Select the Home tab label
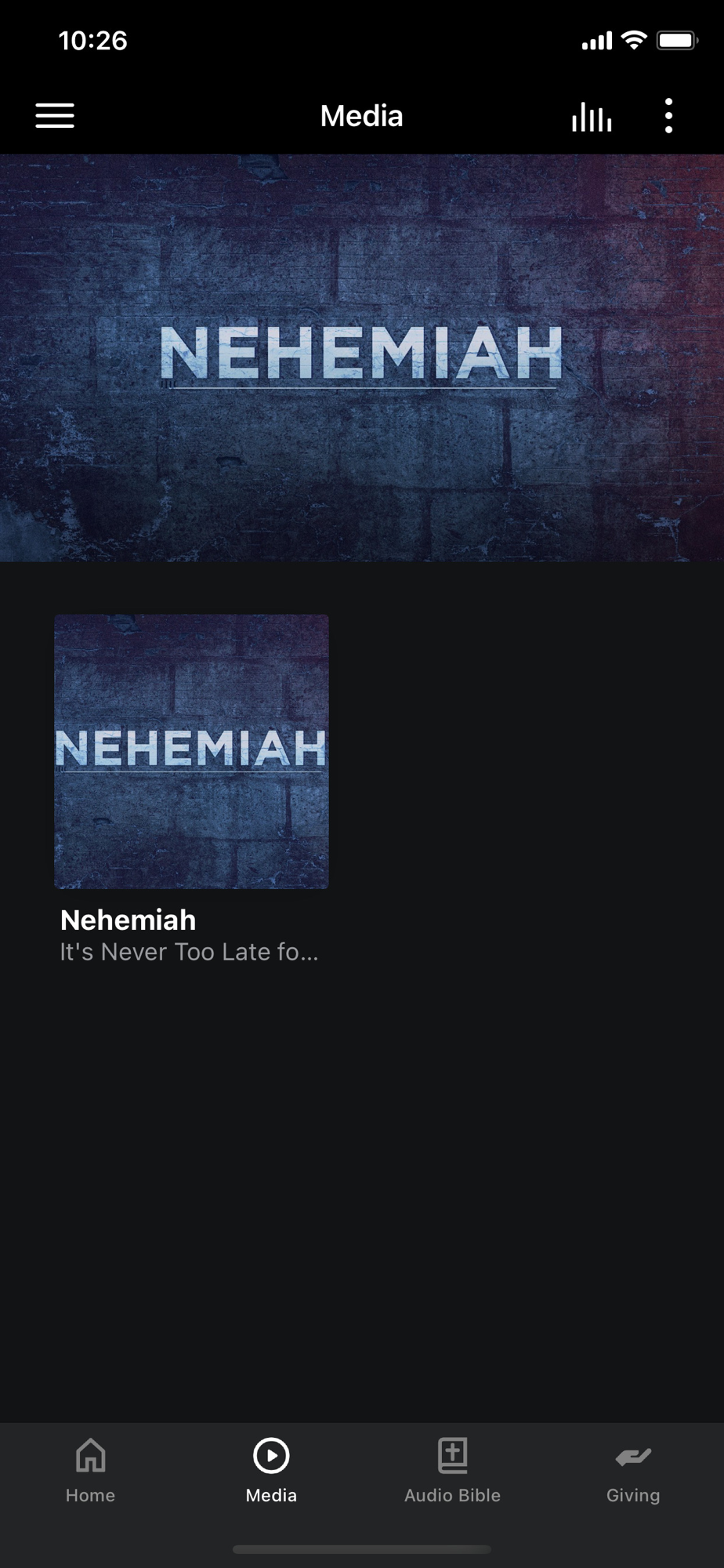The image size is (724, 1568). click(90, 1495)
